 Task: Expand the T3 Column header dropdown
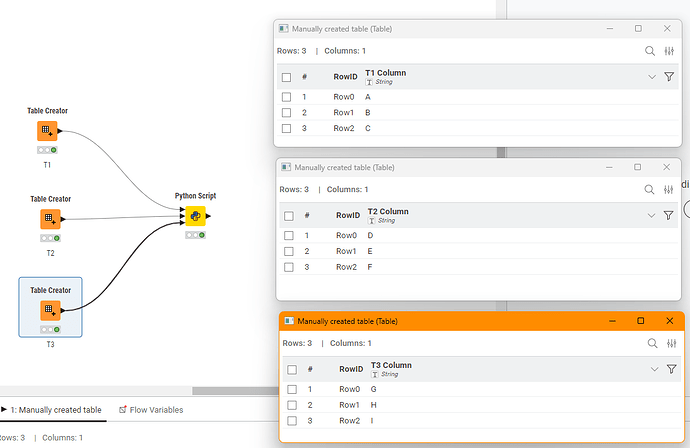654,369
